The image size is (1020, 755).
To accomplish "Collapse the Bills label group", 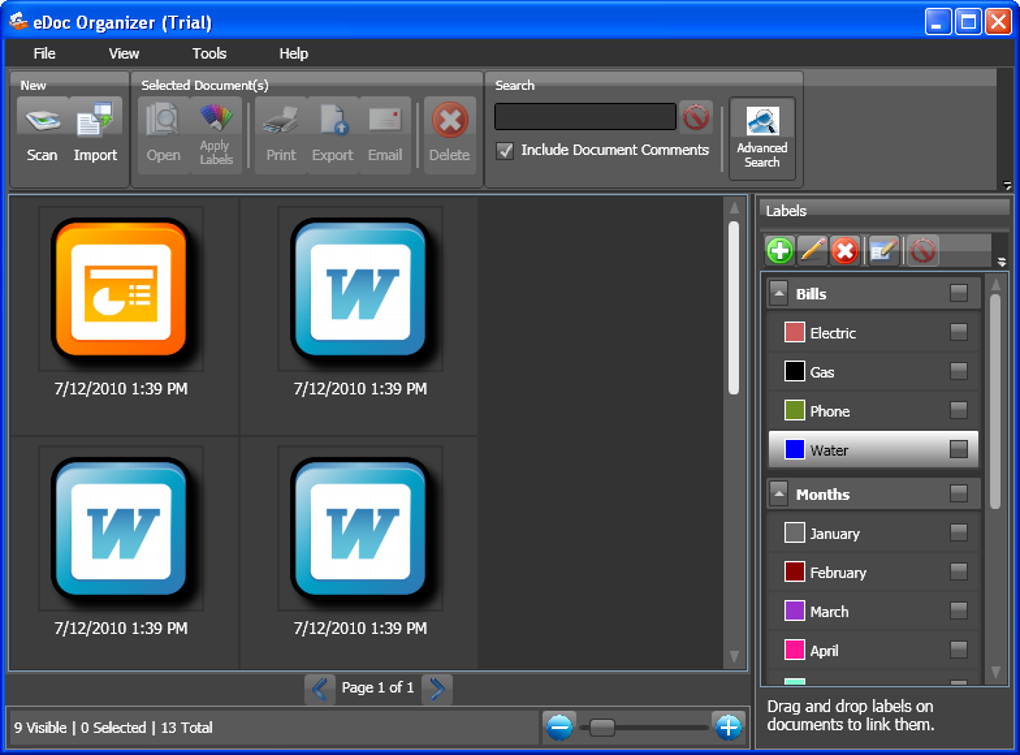I will point(780,293).
